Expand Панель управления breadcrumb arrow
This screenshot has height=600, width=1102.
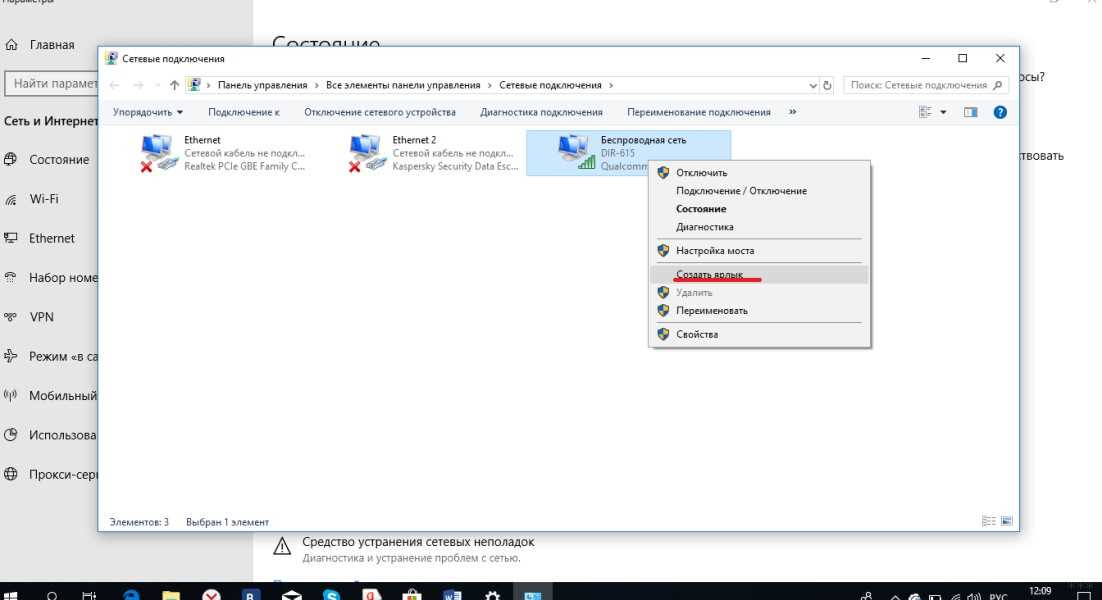click(x=316, y=85)
